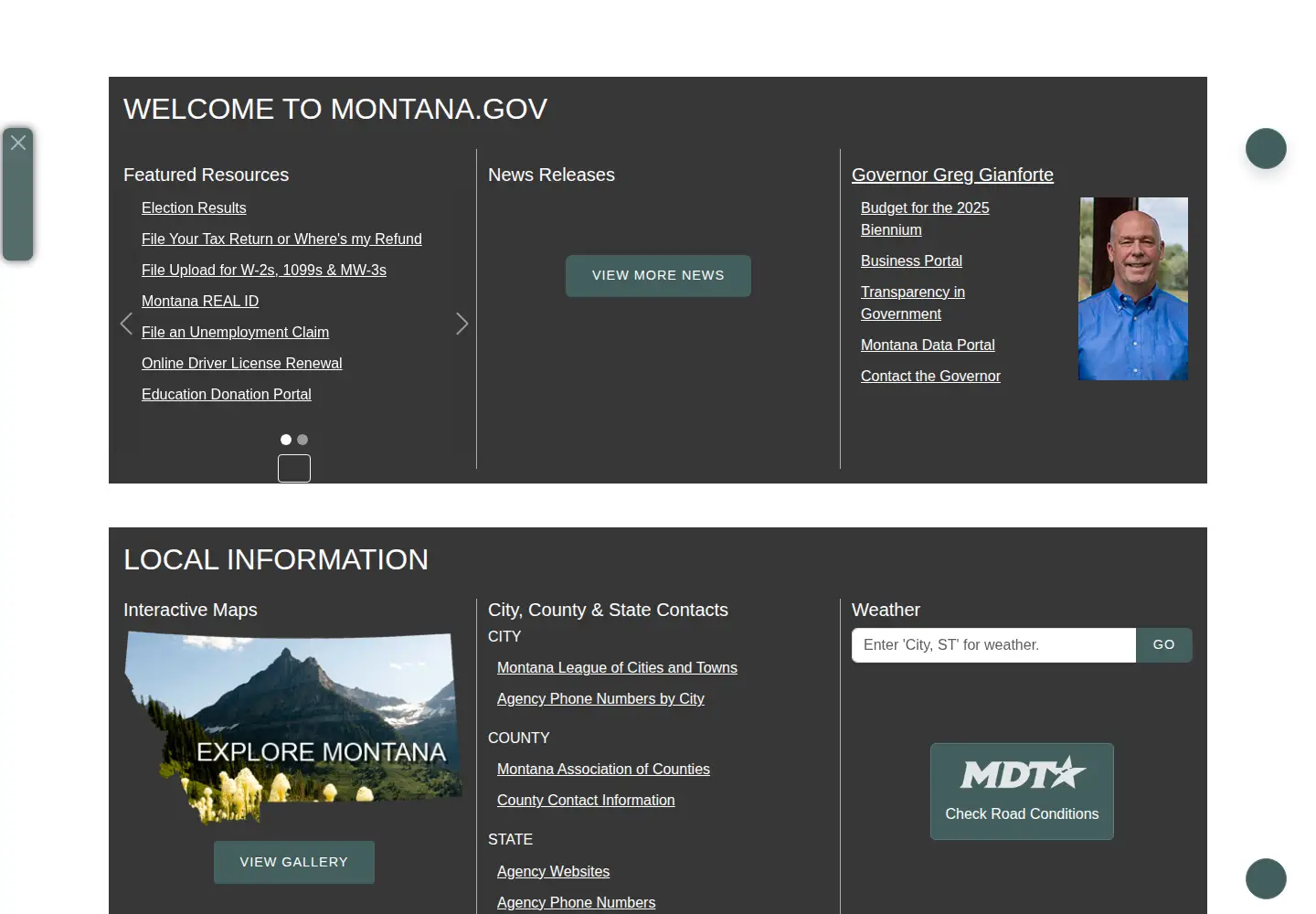This screenshot has height=914, width=1316.
Task: Open Education Donation Portal link
Action: click(x=227, y=394)
